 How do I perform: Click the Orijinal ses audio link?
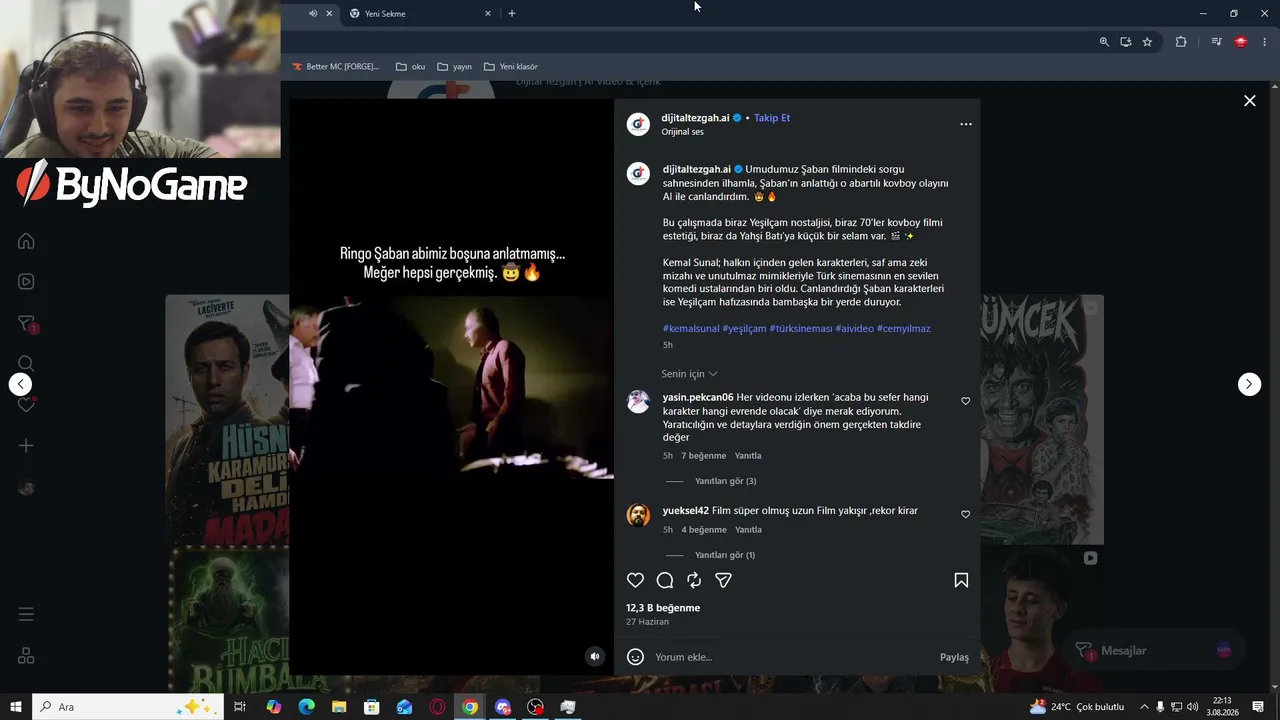(683, 132)
